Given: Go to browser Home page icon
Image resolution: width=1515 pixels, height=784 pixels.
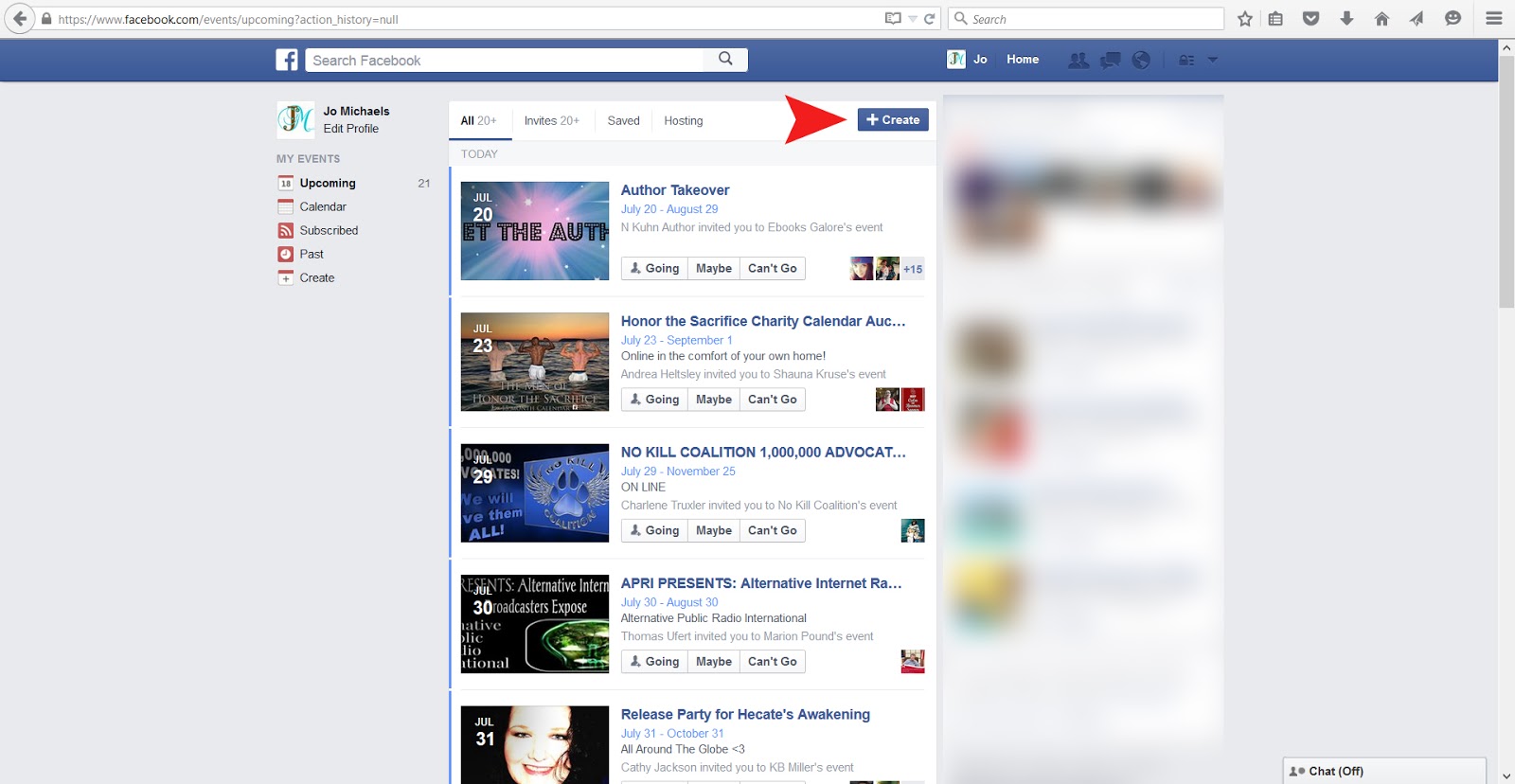Looking at the screenshot, I should [1381, 19].
